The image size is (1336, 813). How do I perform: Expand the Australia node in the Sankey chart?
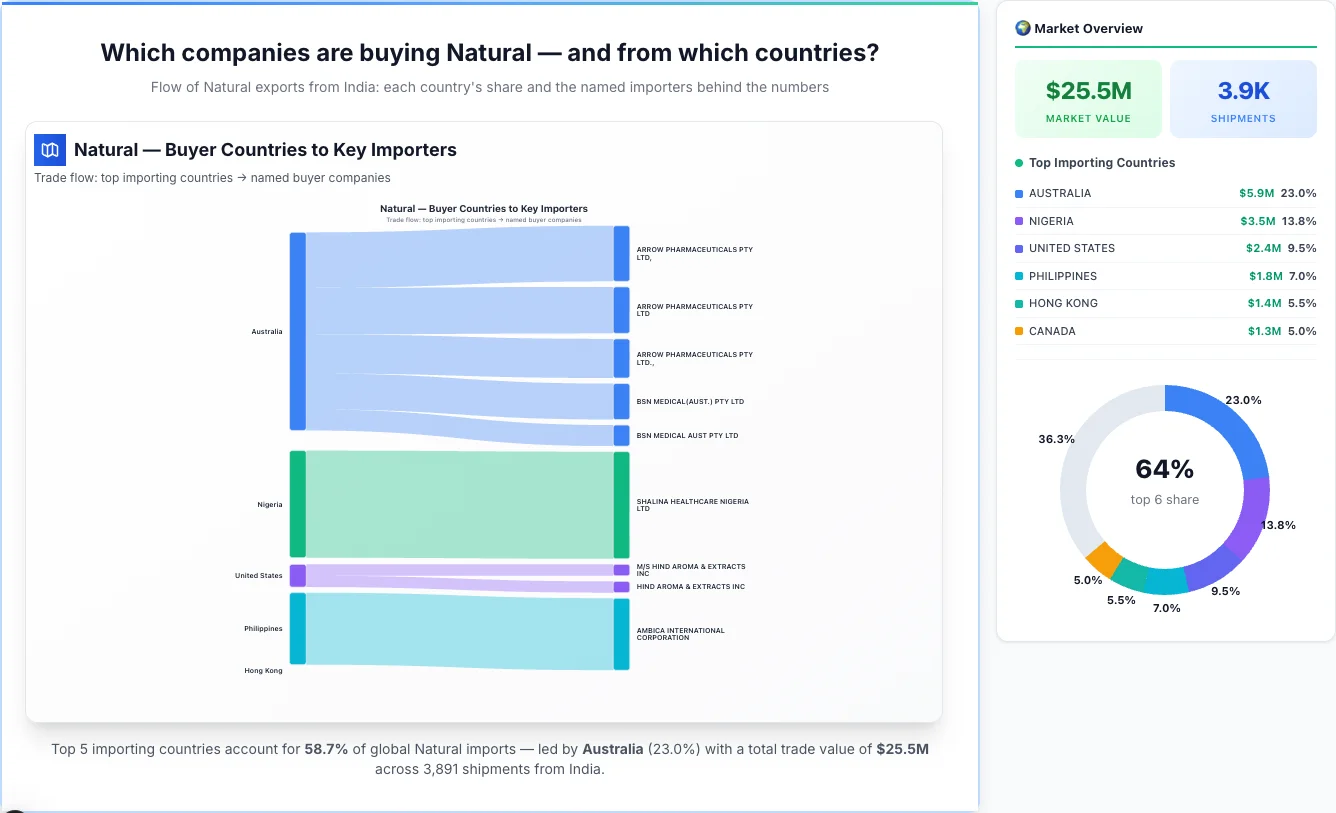click(x=296, y=331)
